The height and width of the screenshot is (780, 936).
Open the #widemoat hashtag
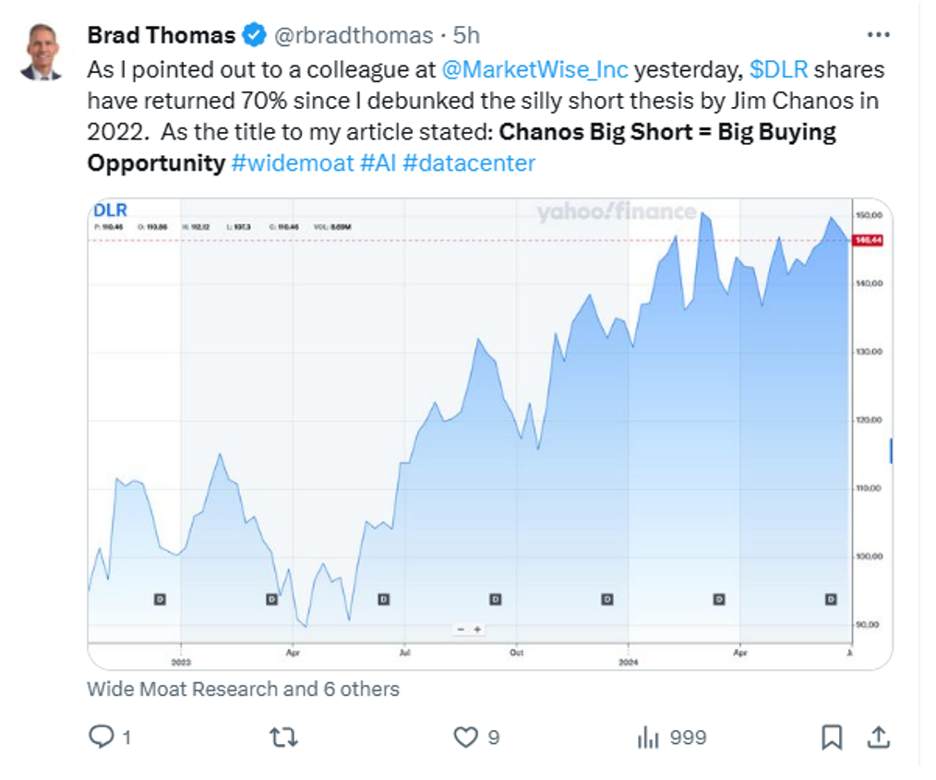tap(292, 163)
